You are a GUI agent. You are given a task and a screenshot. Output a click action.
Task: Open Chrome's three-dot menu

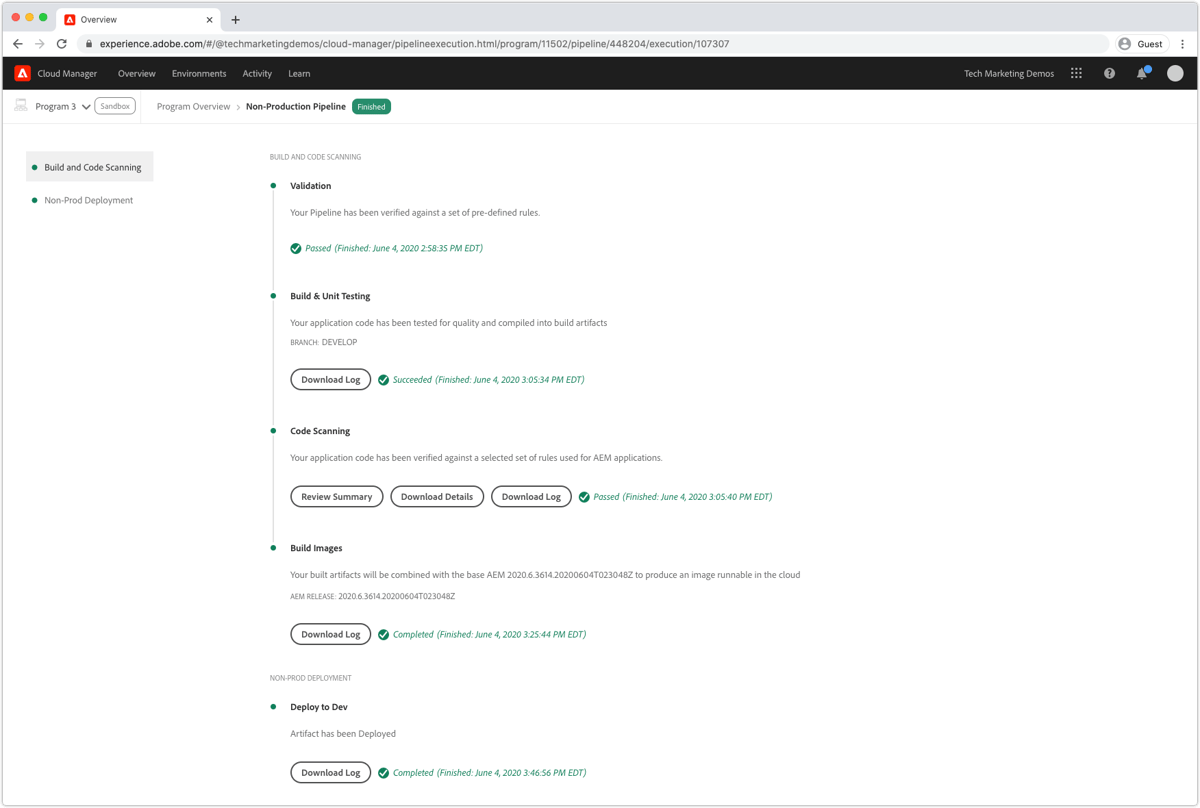[x=1184, y=43]
